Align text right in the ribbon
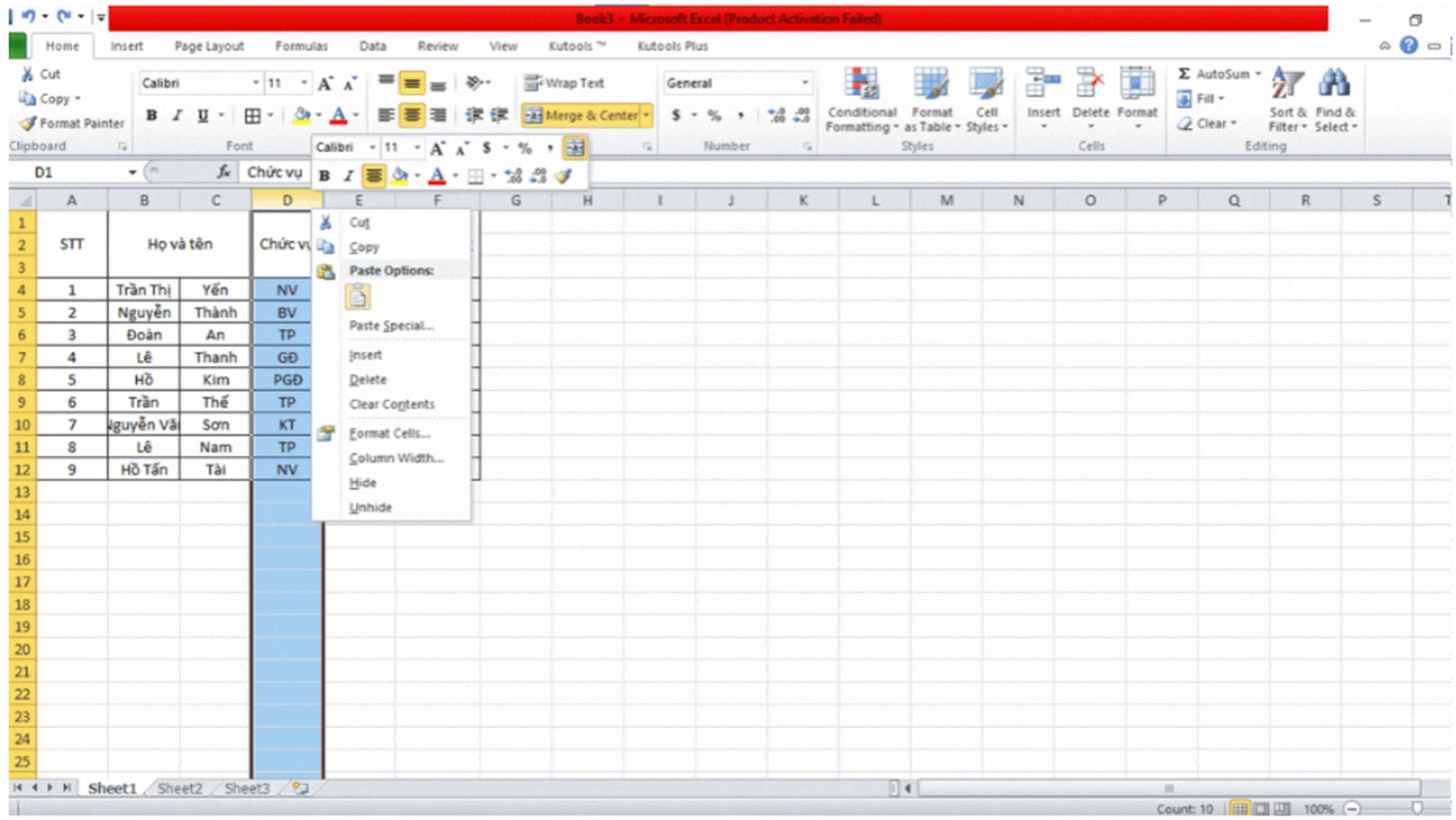The image size is (1456, 820). pyautogui.click(x=439, y=115)
